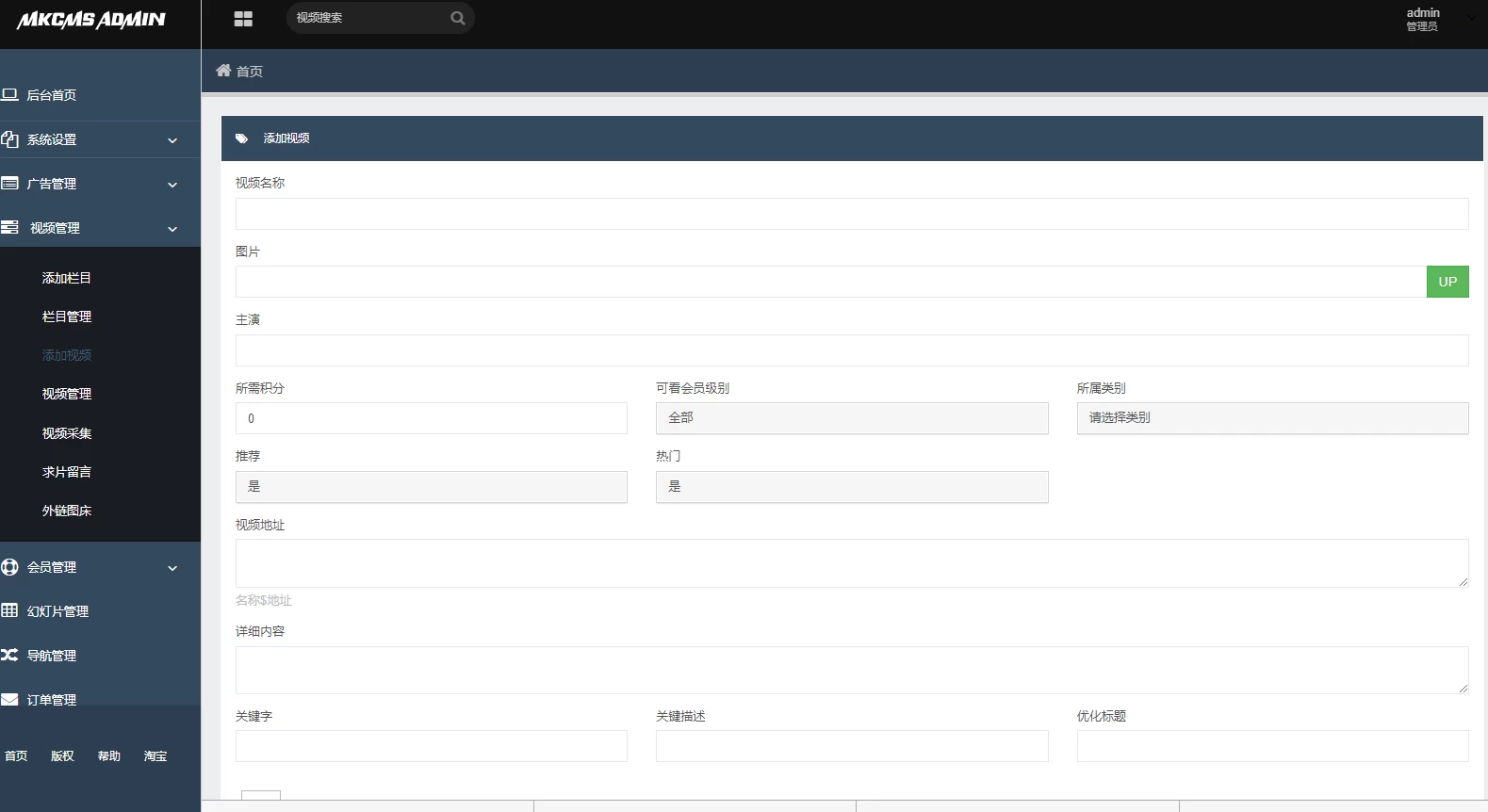Click the green UP upload button

(1447, 282)
